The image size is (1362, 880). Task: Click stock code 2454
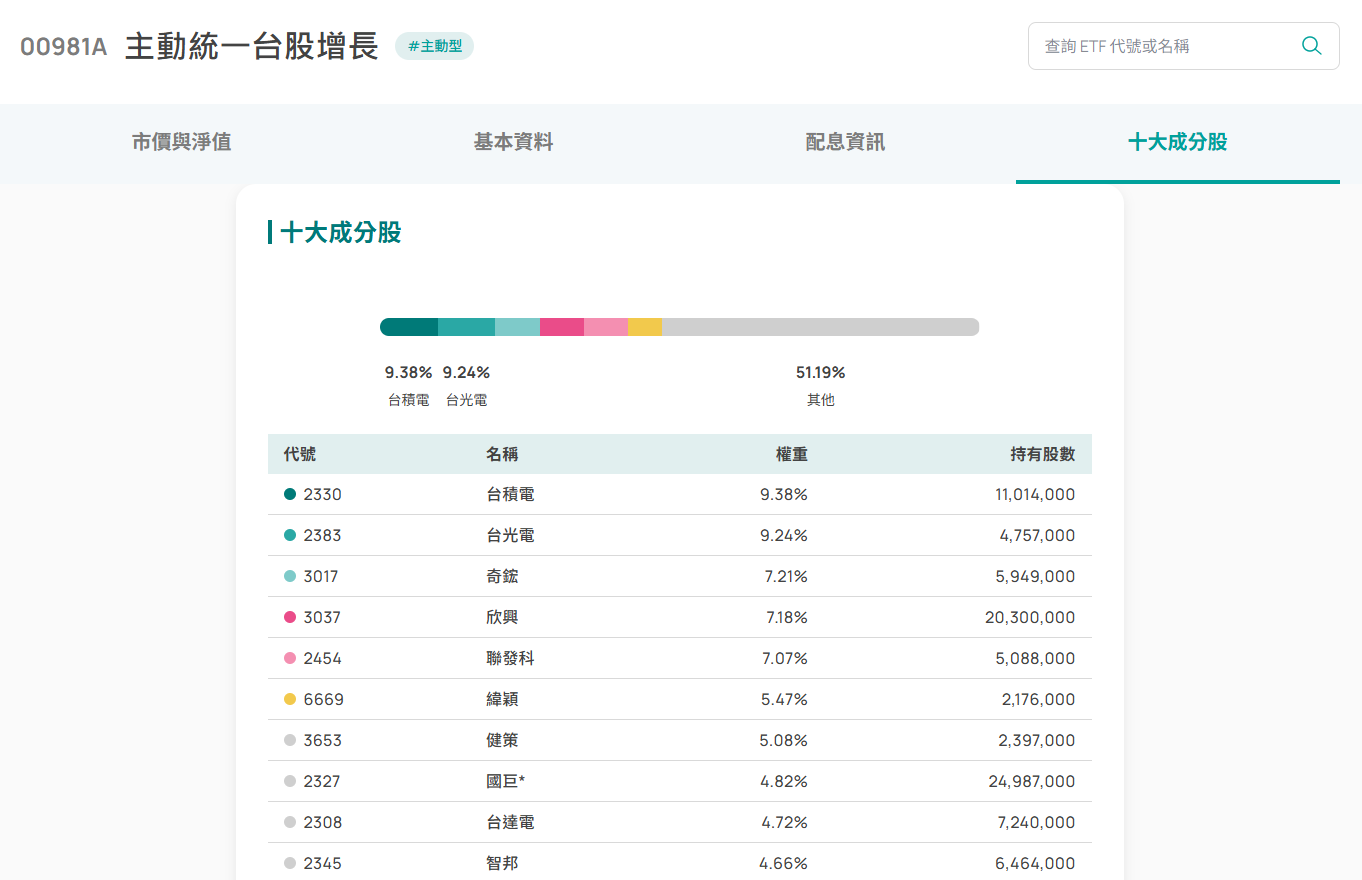(x=323, y=658)
